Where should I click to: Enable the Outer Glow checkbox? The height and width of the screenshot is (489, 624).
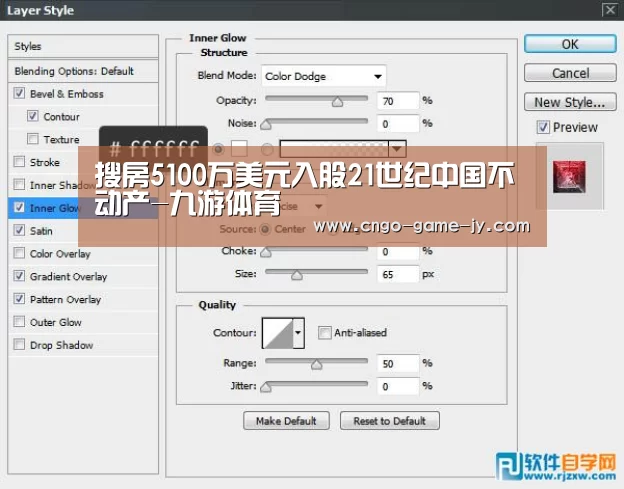pyautogui.click(x=19, y=321)
